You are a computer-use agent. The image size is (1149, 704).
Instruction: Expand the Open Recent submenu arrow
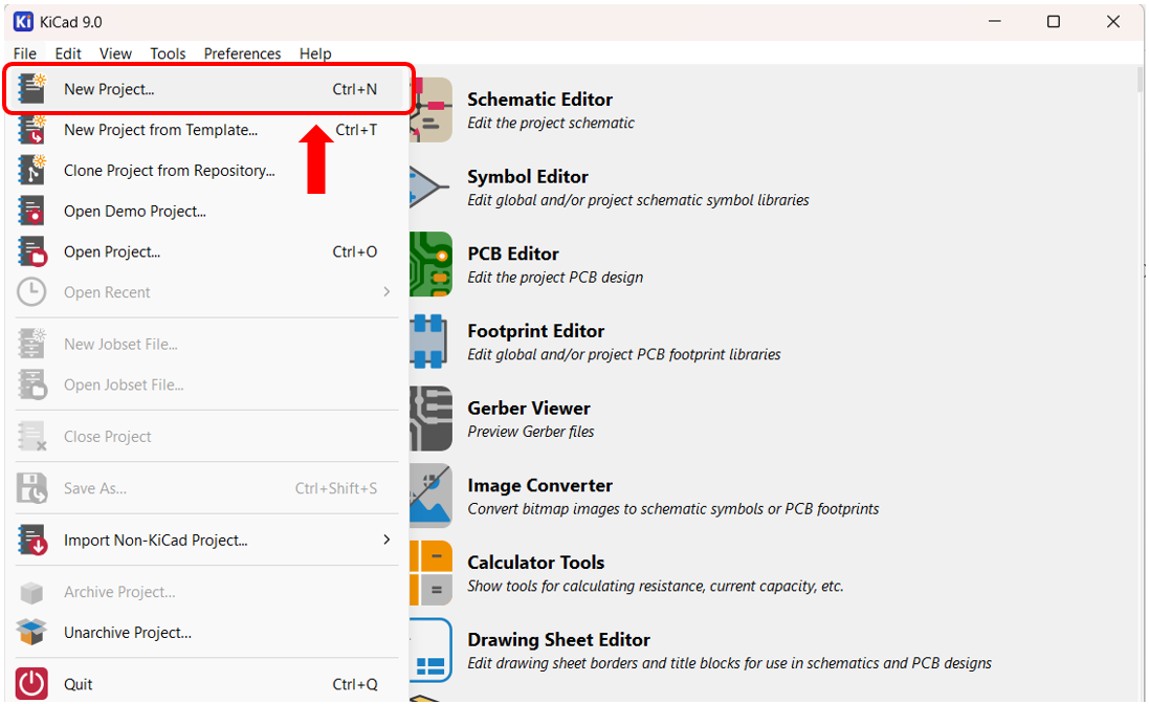click(x=386, y=292)
